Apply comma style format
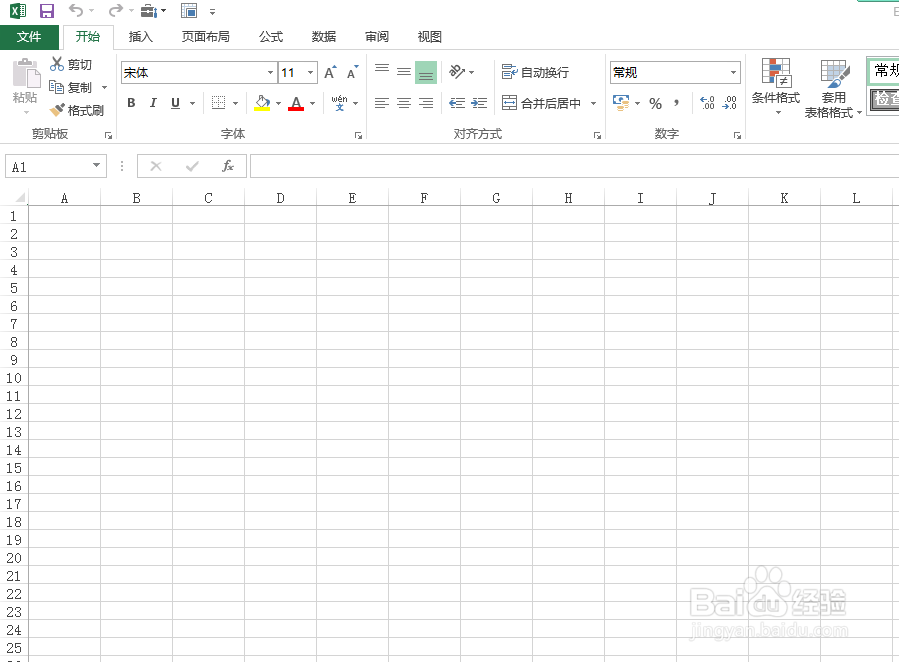The image size is (899, 662). (x=677, y=103)
